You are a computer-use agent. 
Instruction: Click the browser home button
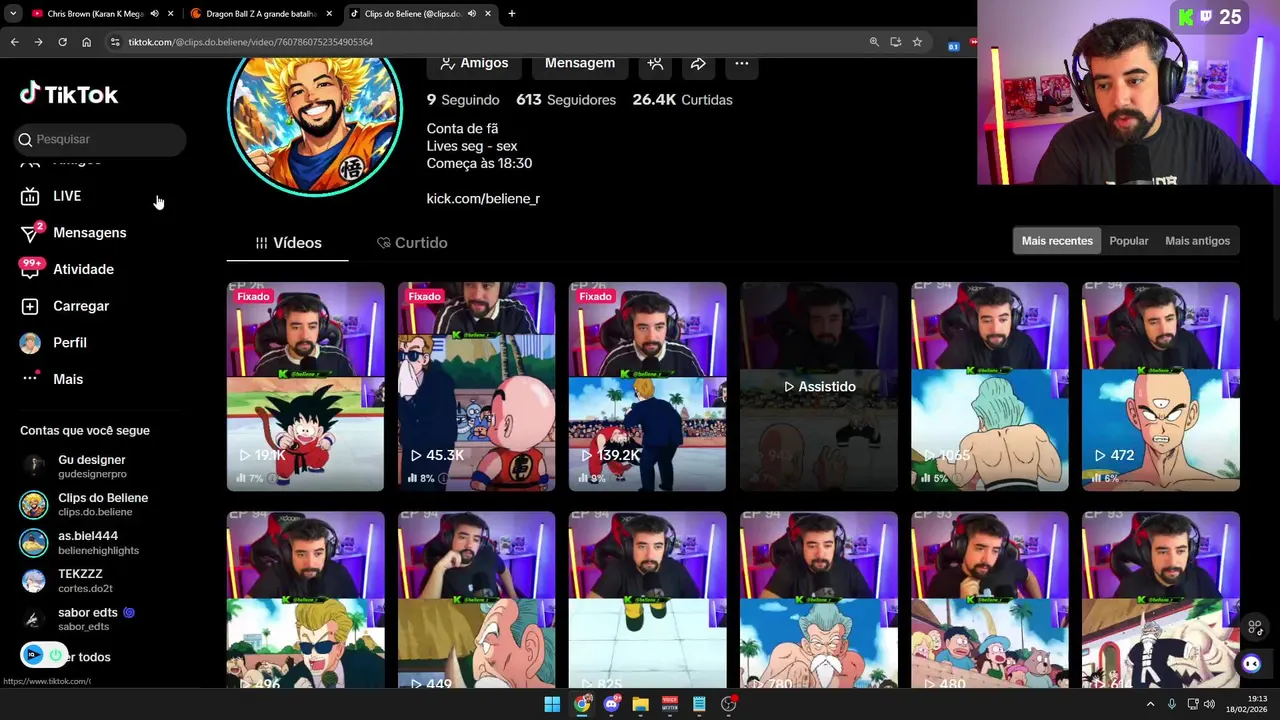click(x=87, y=42)
